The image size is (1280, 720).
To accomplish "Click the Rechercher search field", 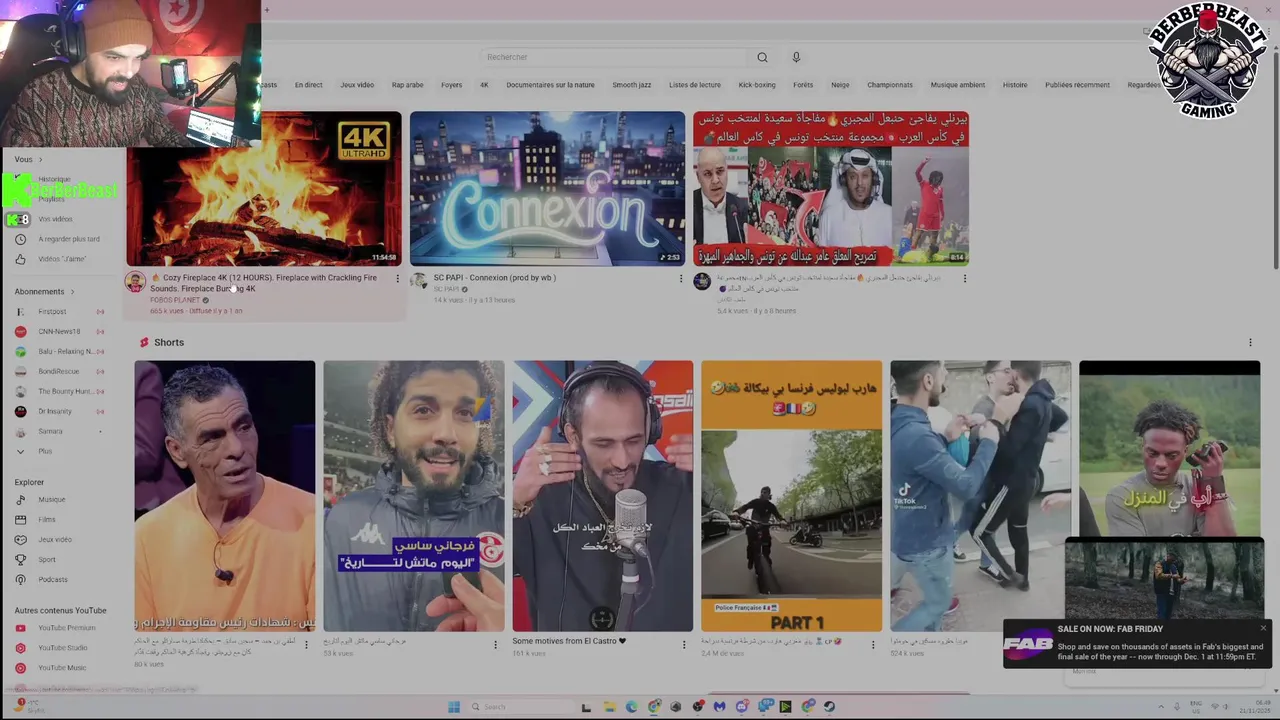I will pos(615,57).
